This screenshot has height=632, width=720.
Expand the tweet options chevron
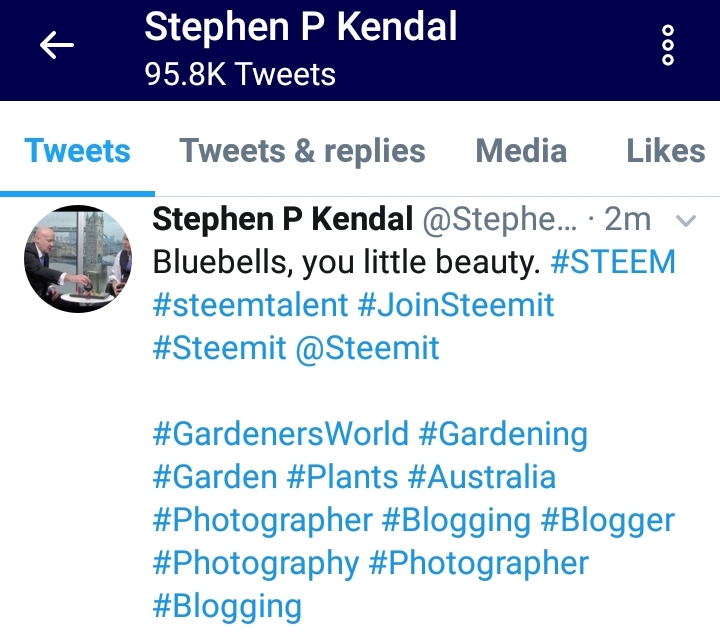(x=686, y=221)
